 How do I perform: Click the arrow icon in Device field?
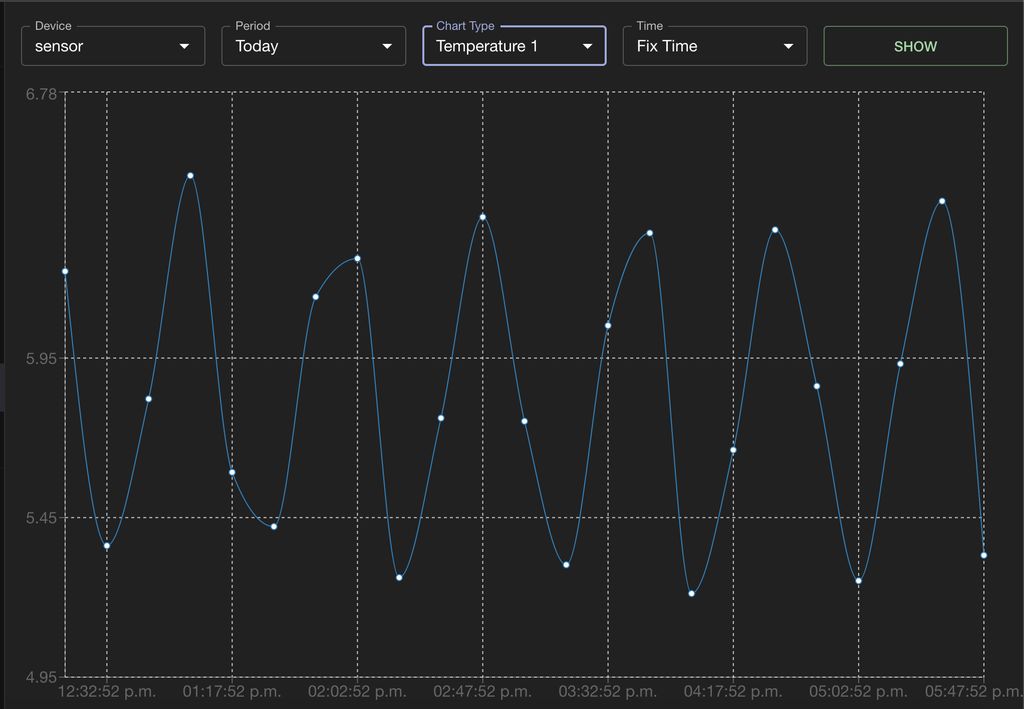pos(184,46)
